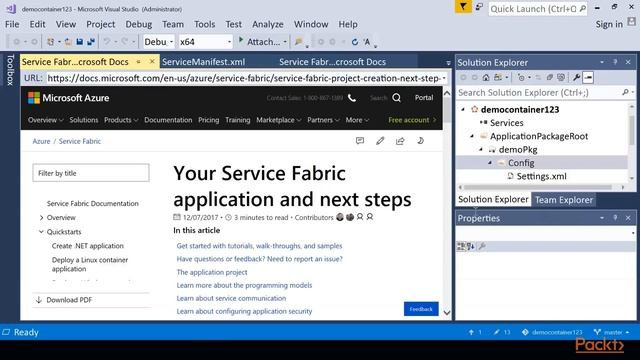
Task: Click the edit pencil icon on docs page
Action: coord(380,141)
